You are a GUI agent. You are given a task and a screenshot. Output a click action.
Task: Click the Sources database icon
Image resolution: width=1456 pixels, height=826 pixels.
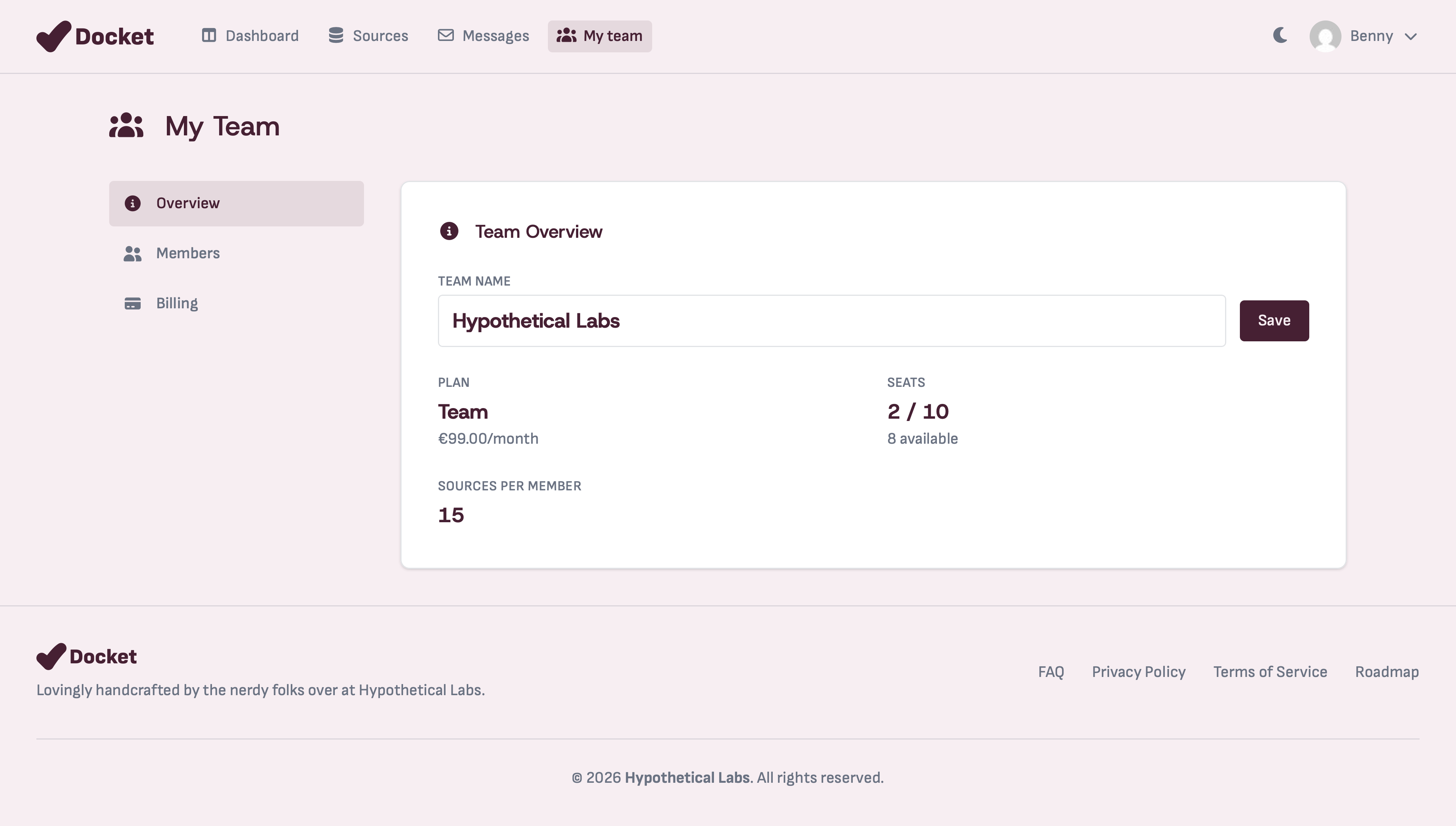336,36
